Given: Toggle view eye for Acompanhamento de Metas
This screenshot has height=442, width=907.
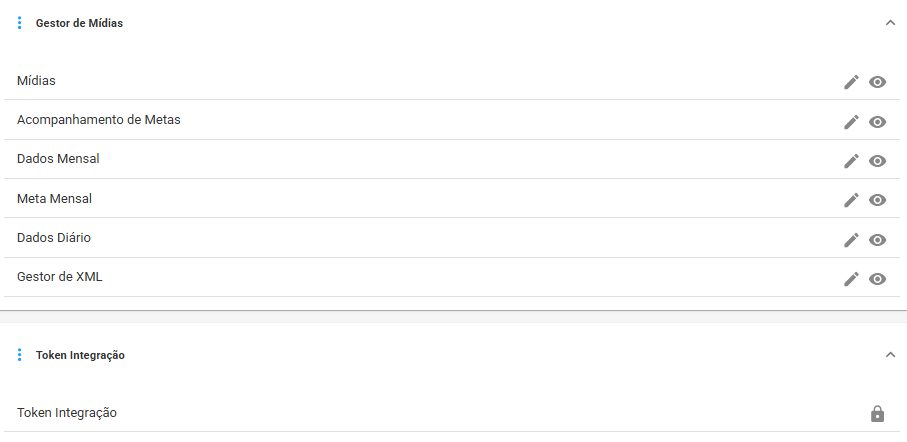Looking at the screenshot, I should click(877, 121).
